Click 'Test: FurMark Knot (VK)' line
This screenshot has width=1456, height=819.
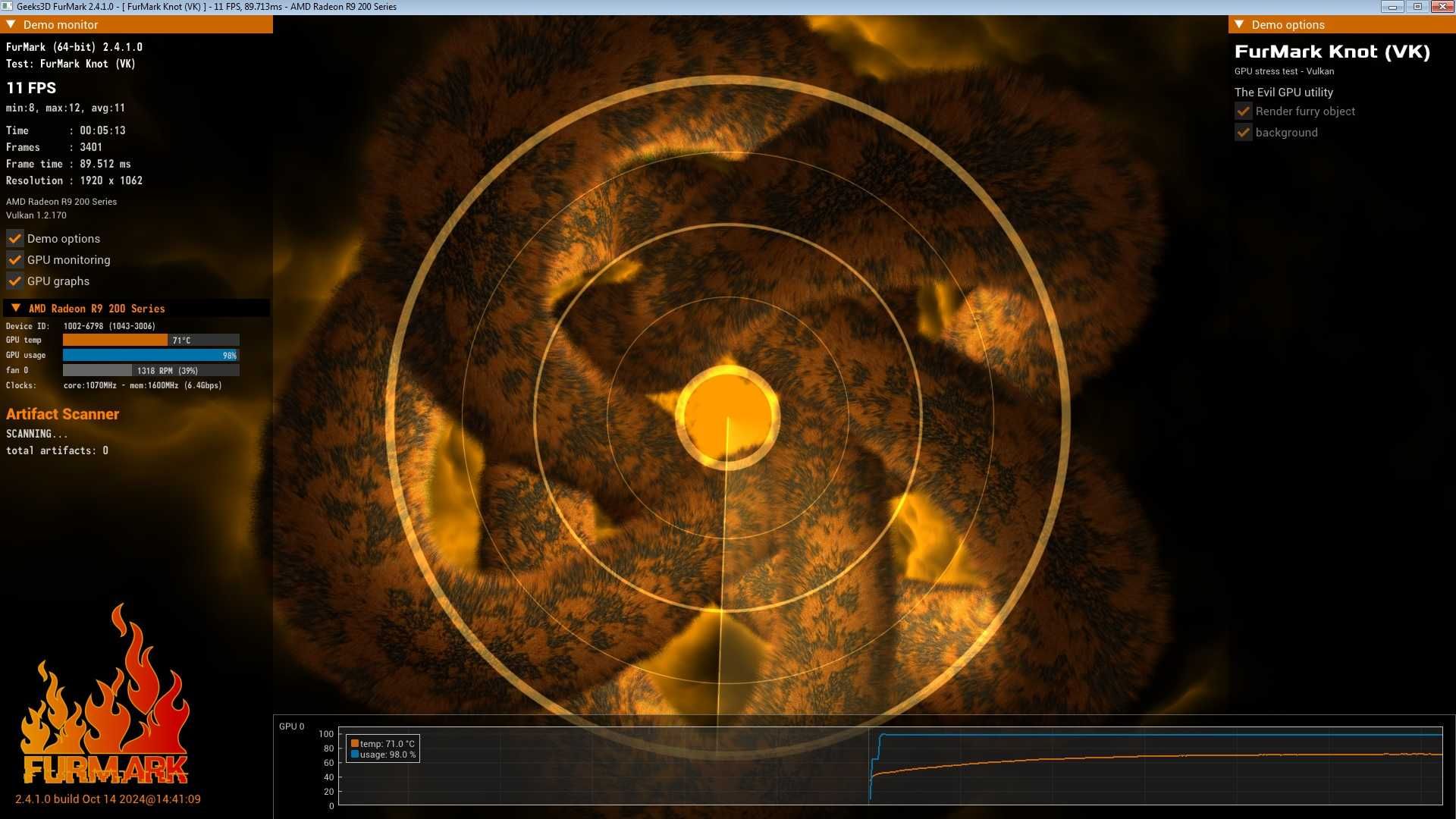[x=71, y=64]
